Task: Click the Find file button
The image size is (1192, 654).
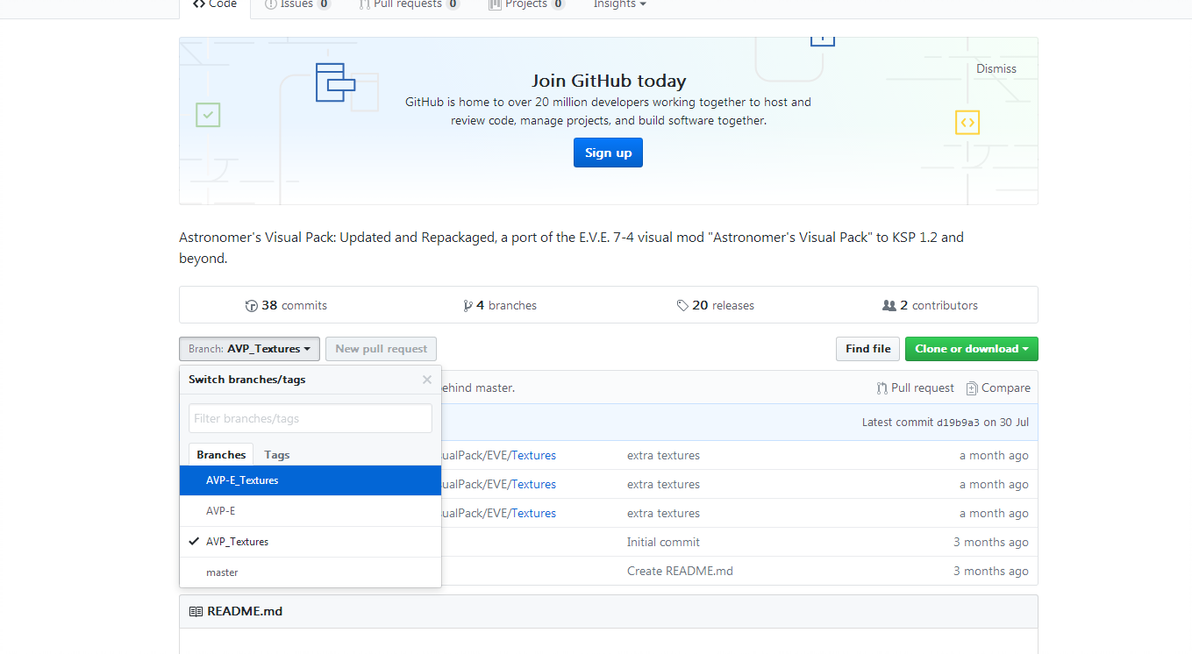Action: 867,349
